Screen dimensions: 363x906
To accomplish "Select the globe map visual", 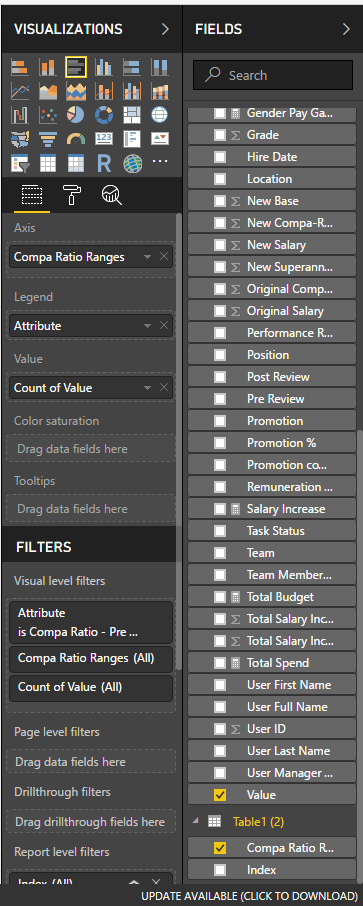I will tap(160, 115).
